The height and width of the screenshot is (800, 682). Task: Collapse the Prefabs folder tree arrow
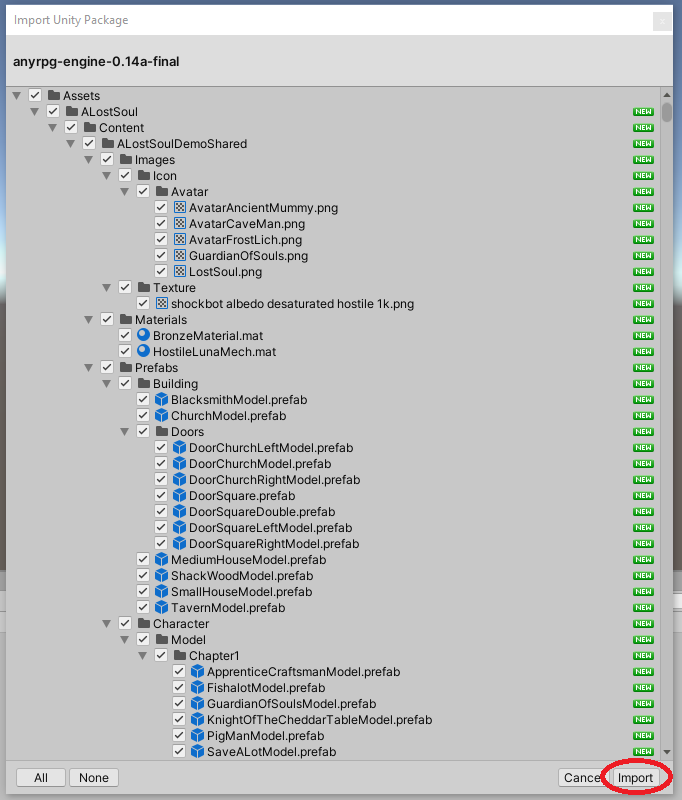pyautogui.click(x=89, y=368)
